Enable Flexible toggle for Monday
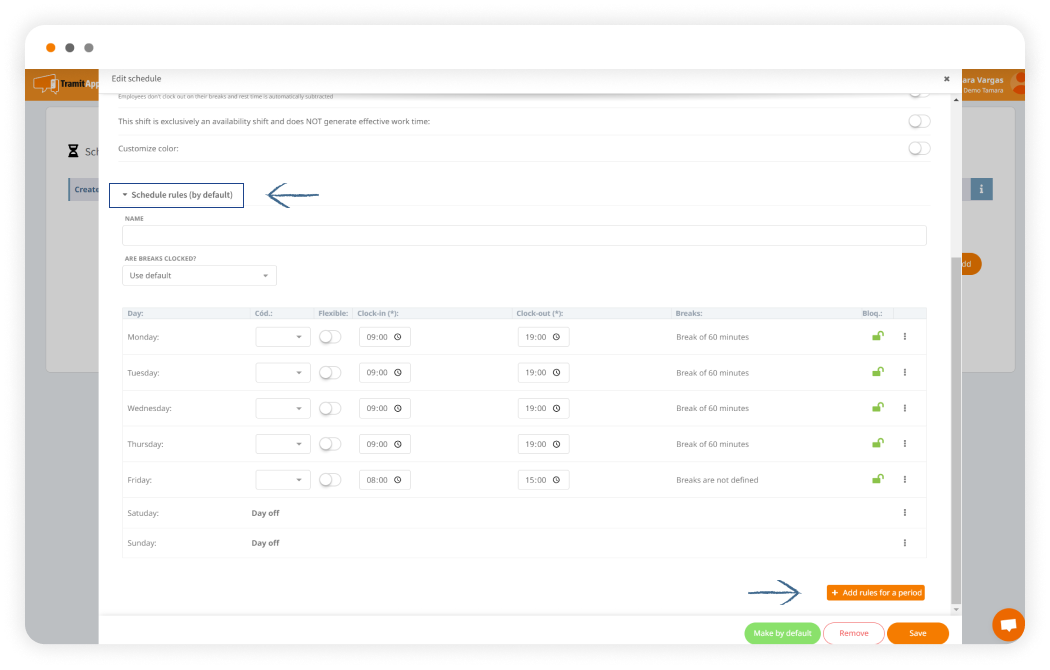This screenshot has height=670, width=1050. point(330,337)
